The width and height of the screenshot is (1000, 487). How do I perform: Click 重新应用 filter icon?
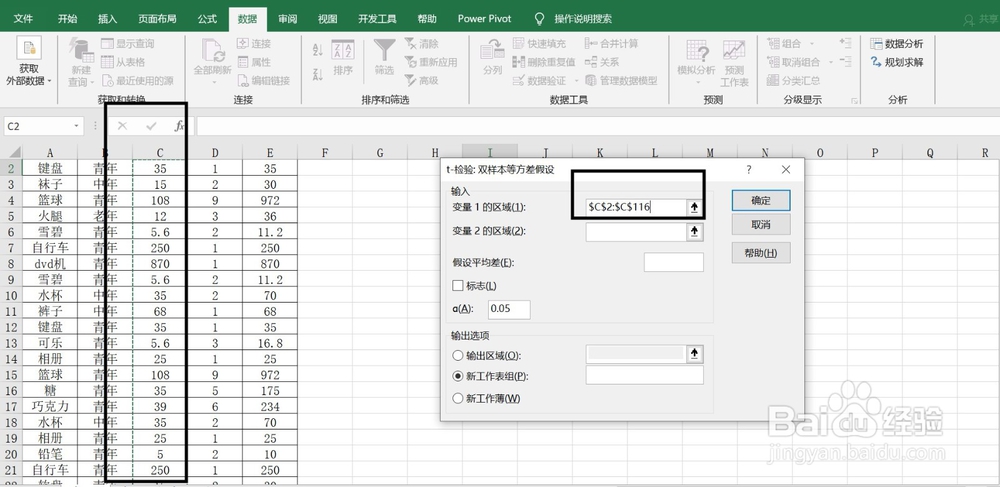point(431,62)
